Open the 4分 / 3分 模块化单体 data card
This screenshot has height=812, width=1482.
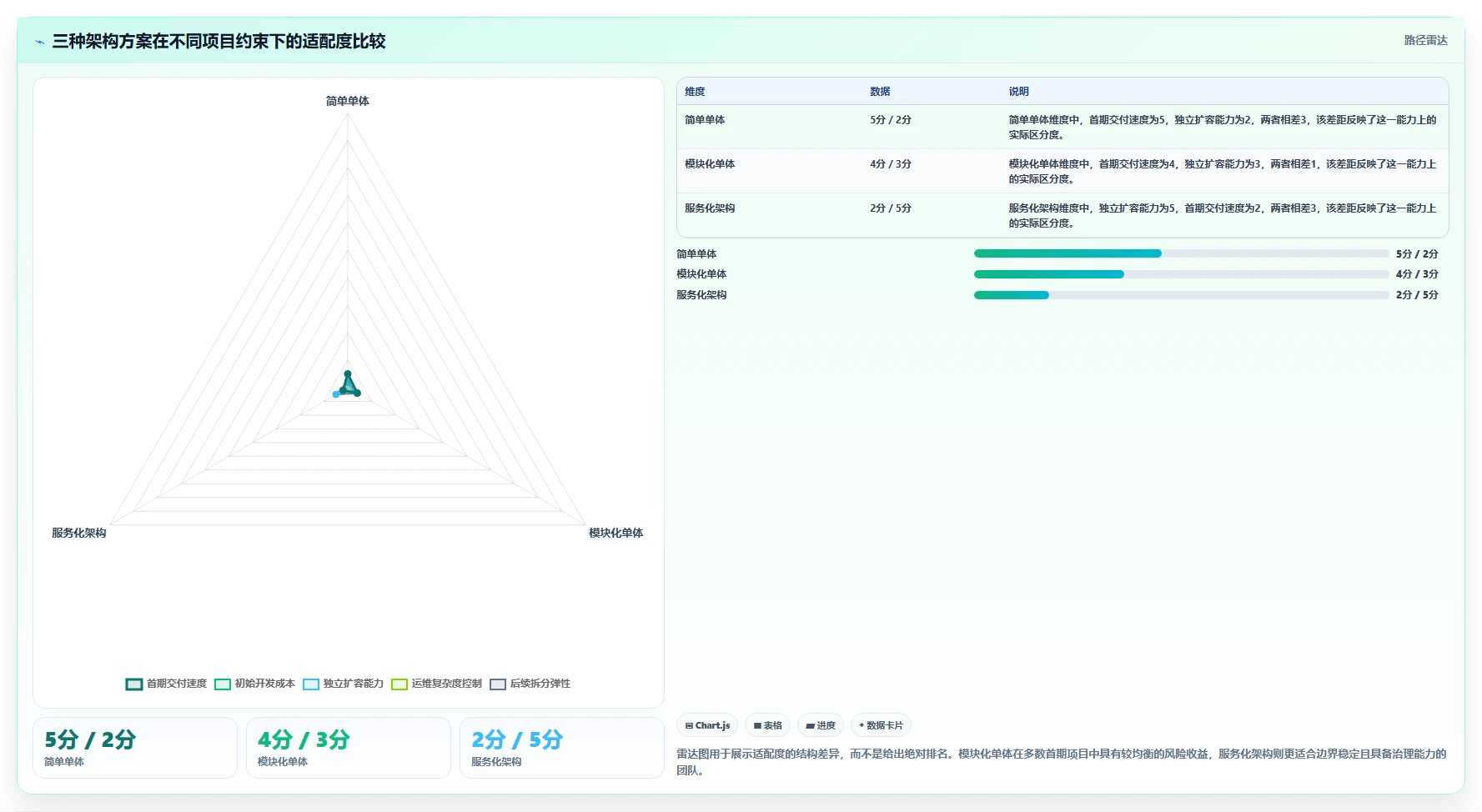point(349,748)
